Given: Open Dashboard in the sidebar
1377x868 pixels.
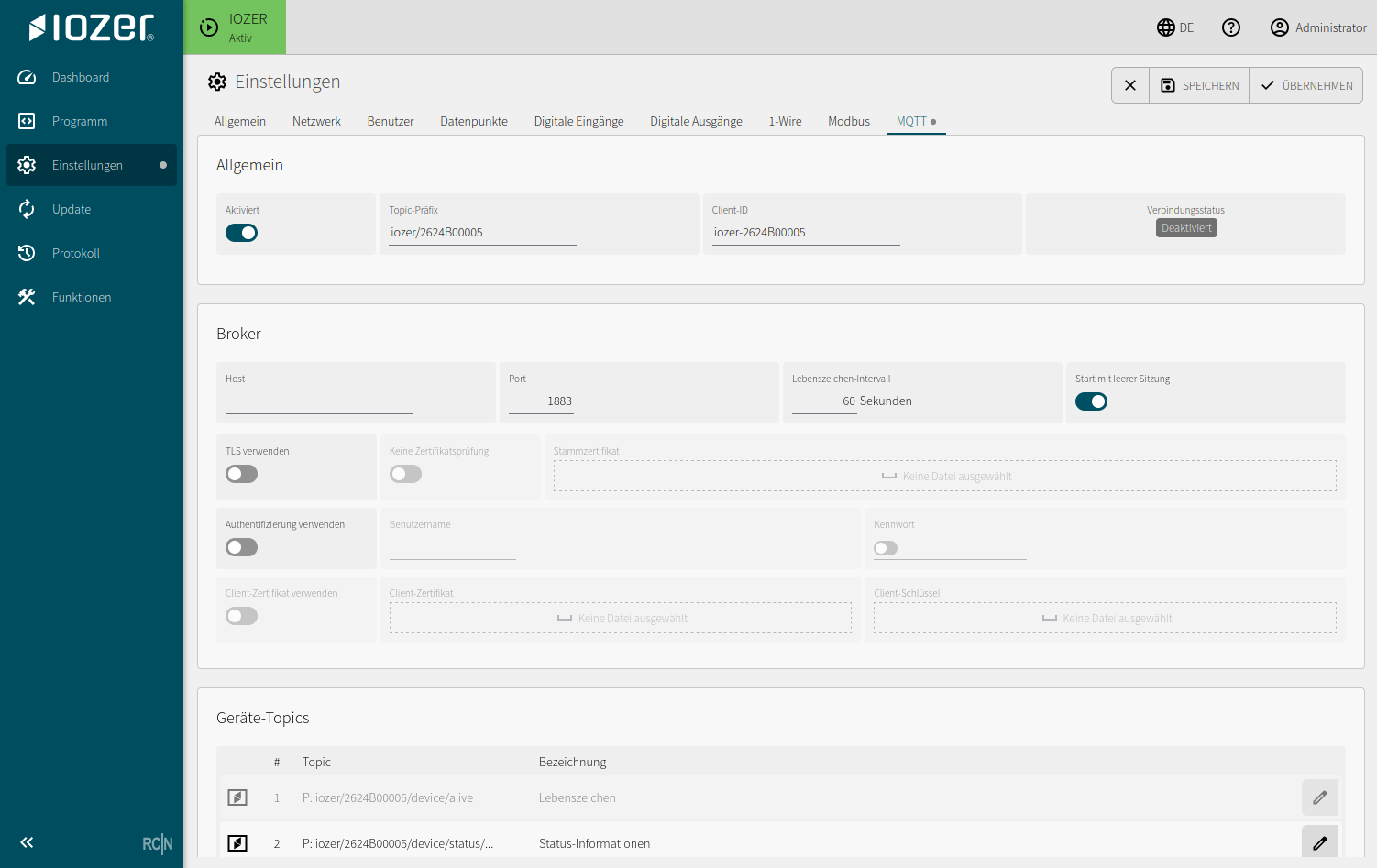Looking at the screenshot, I should point(92,77).
